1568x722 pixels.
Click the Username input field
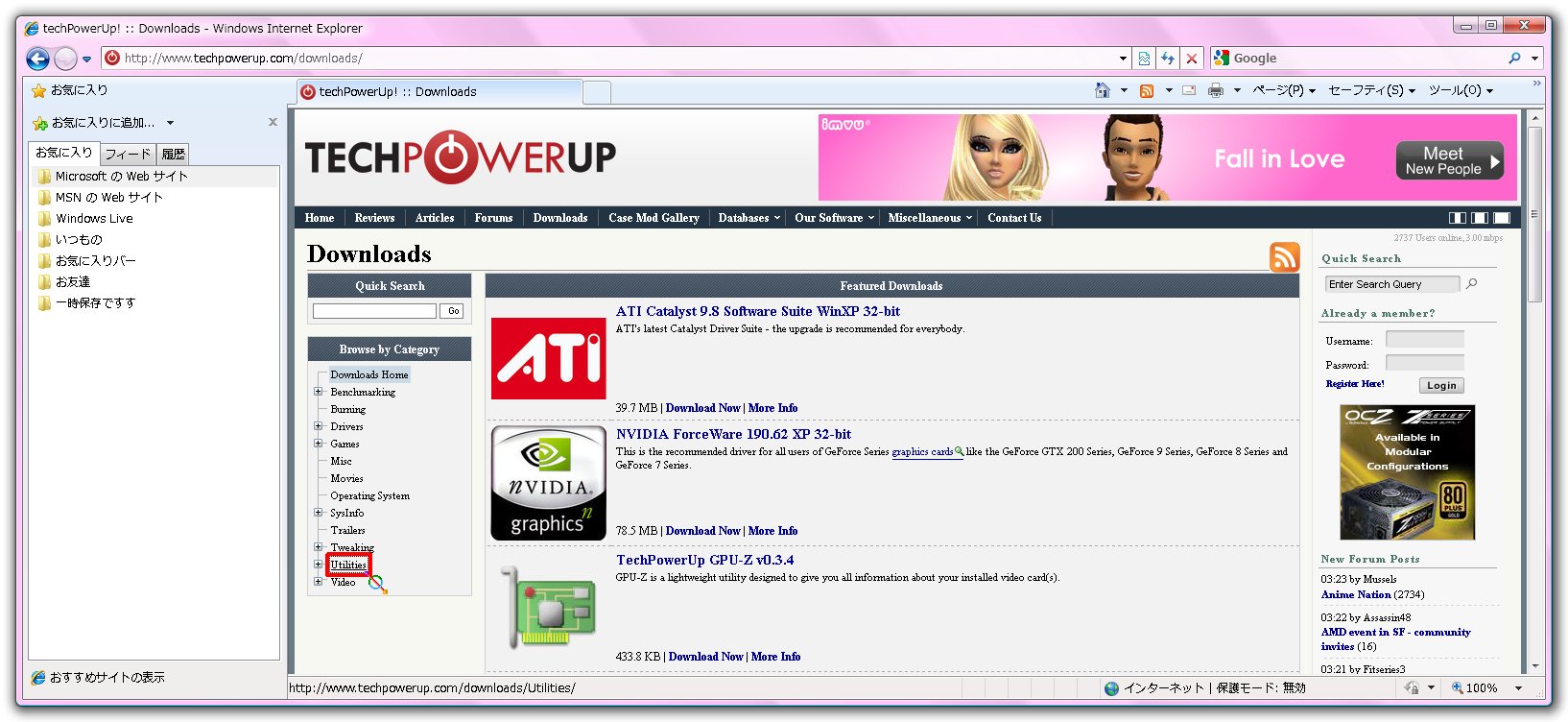point(1425,339)
